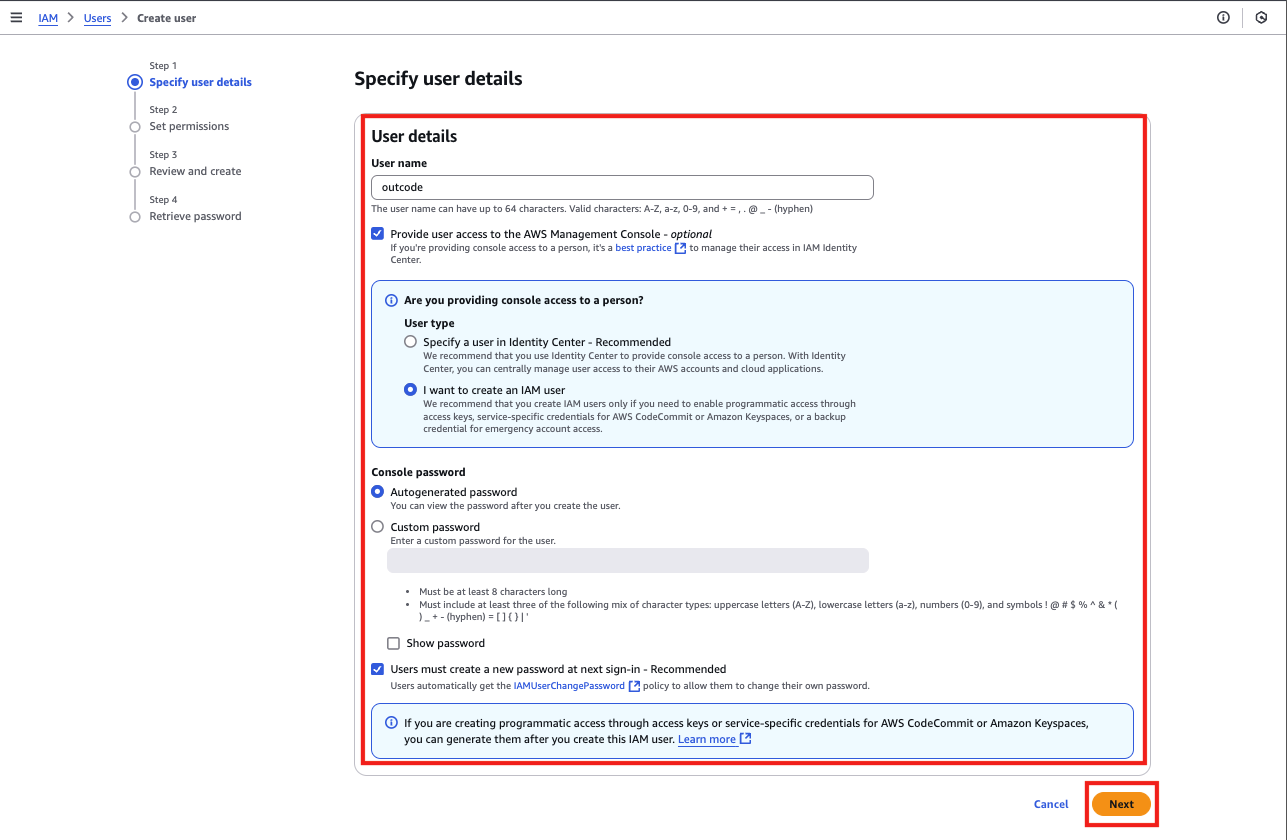Click the orange Next button
The image size is (1287, 840).
[x=1121, y=804]
